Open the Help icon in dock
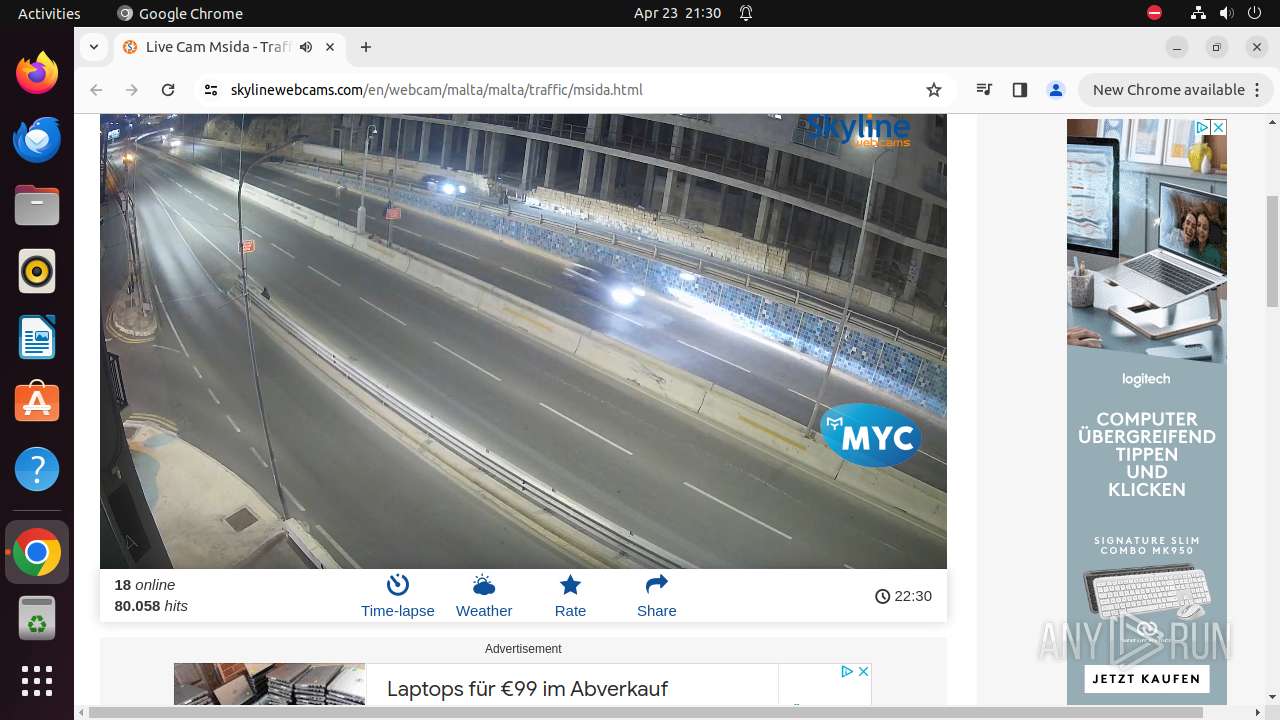 click(x=37, y=469)
